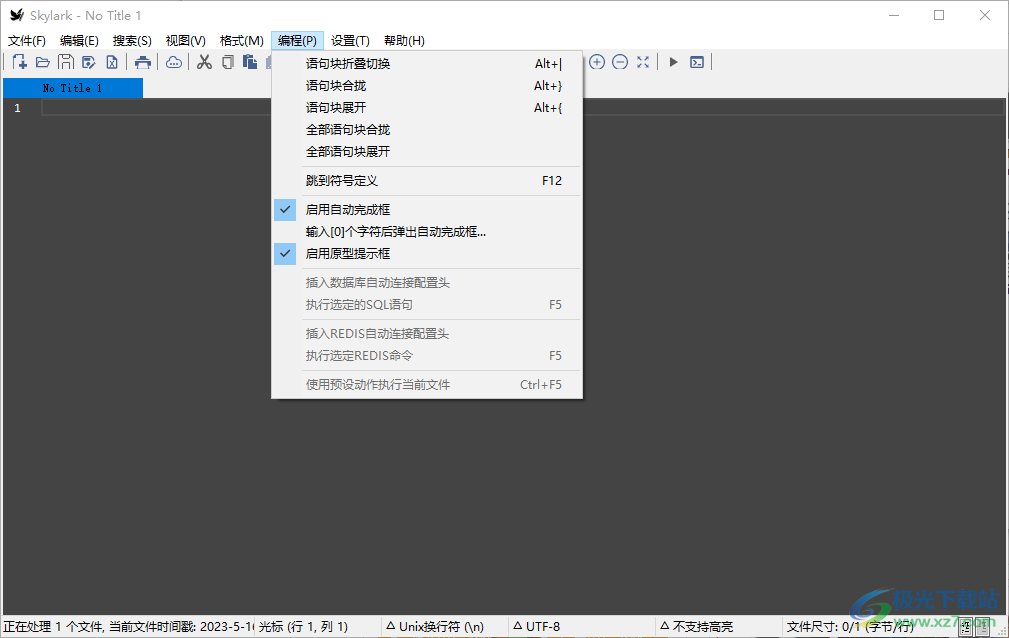Image resolution: width=1009 pixels, height=638 pixels.
Task: Click the close file icon with X
Action: click(112, 62)
